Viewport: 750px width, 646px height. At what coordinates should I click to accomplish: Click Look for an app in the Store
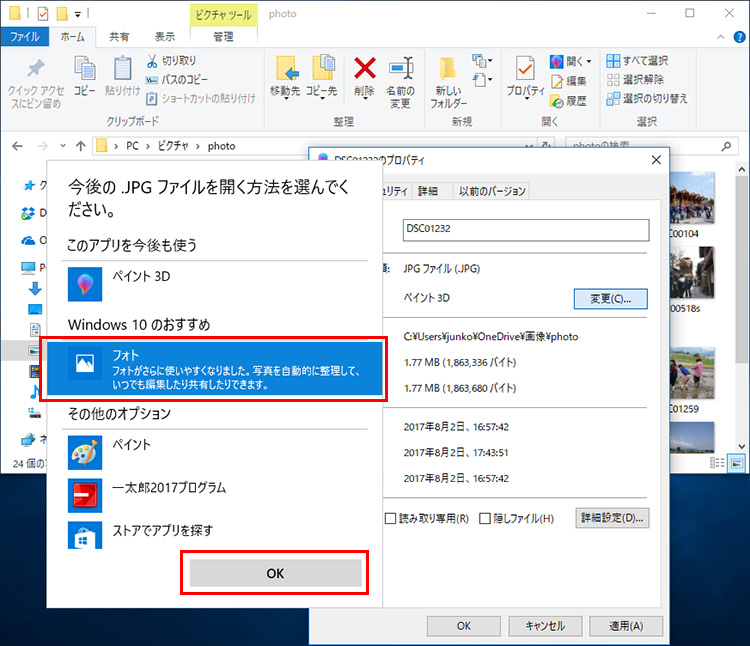[215, 535]
